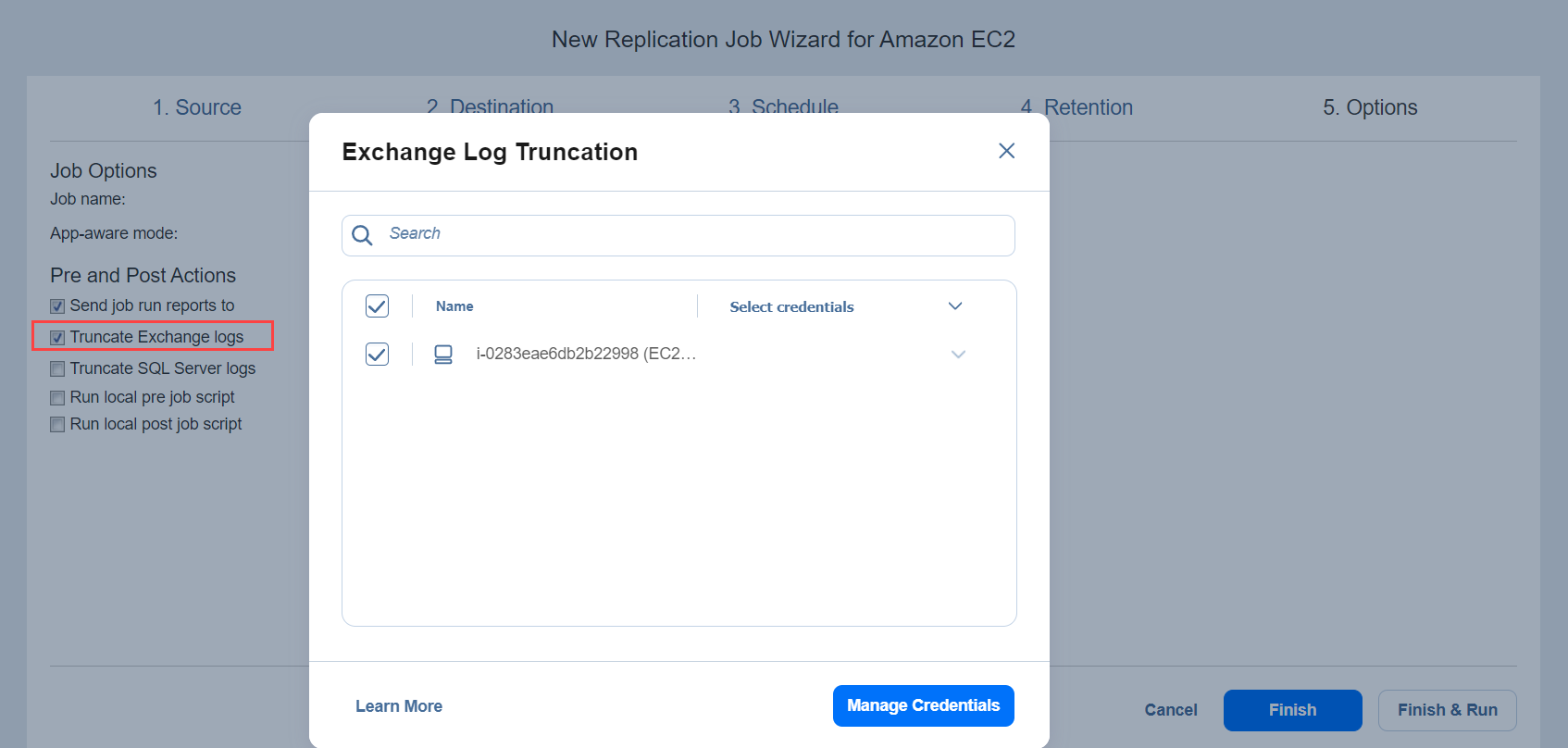Enable Run local pre job script

point(57,398)
